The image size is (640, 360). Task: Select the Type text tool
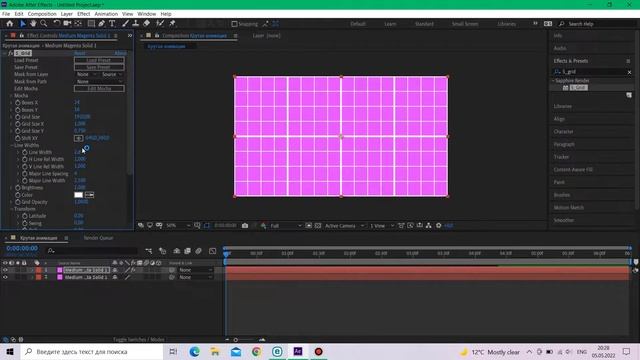(112, 24)
